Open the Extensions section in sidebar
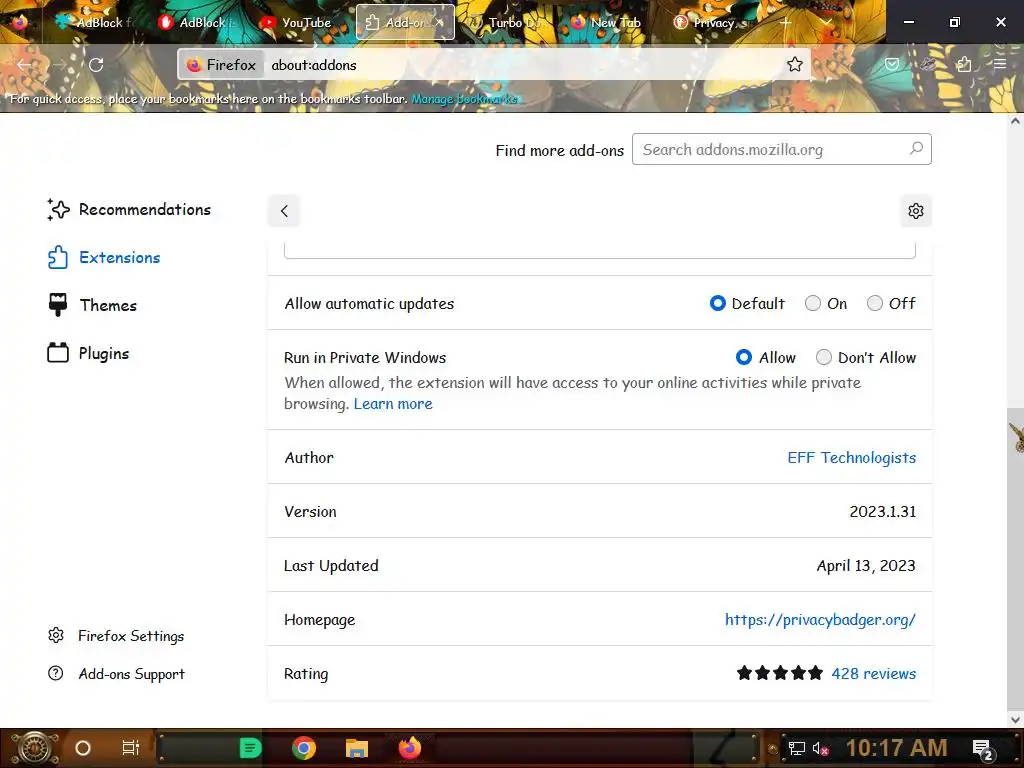 (104, 257)
